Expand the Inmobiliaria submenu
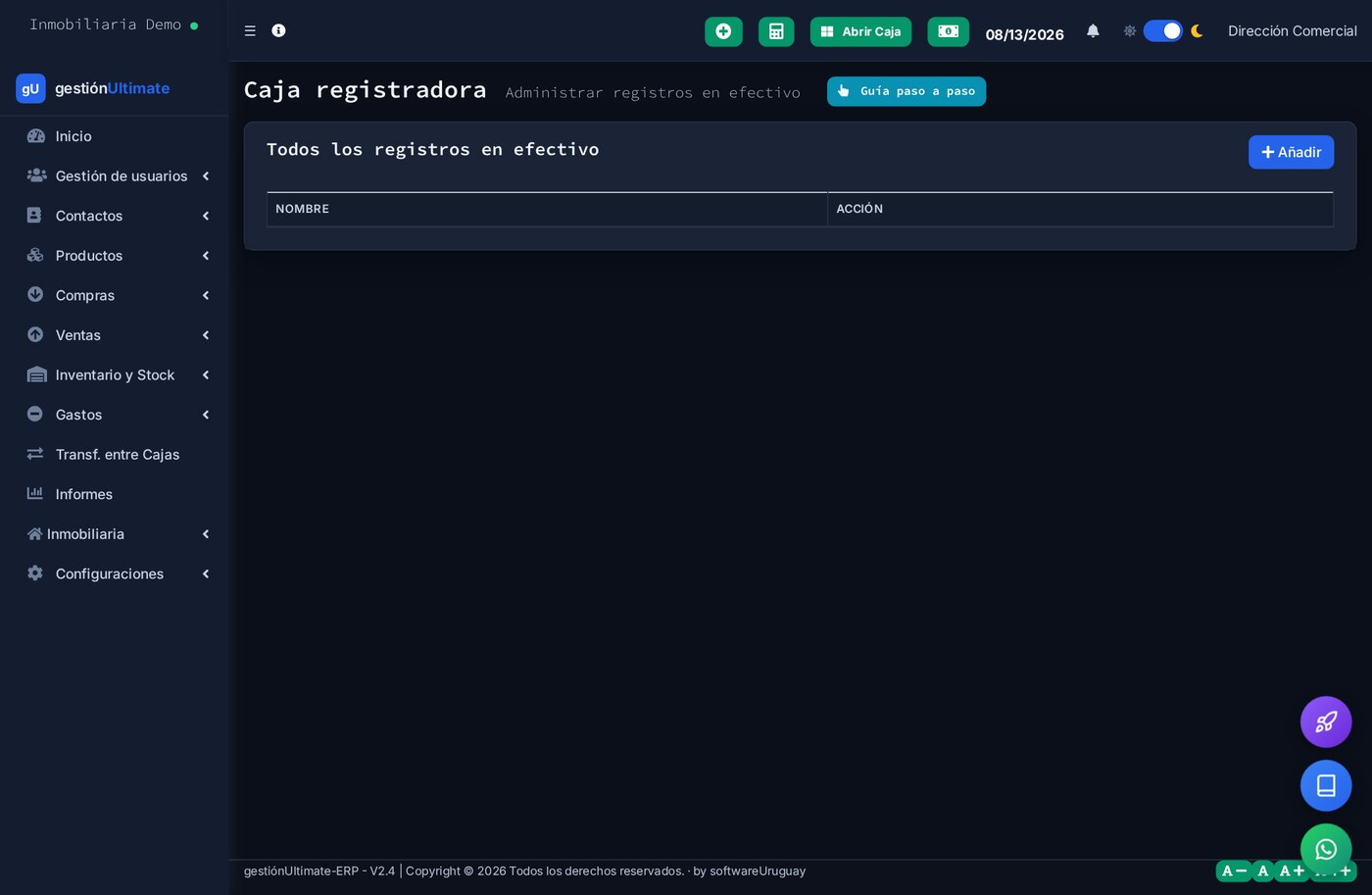This screenshot has width=1372, height=895. click(114, 534)
